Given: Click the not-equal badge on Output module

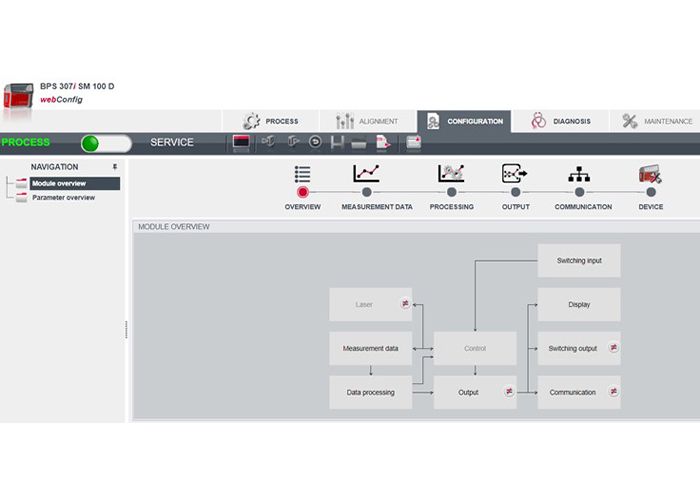Looking at the screenshot, I should click(x=509, y=392).
